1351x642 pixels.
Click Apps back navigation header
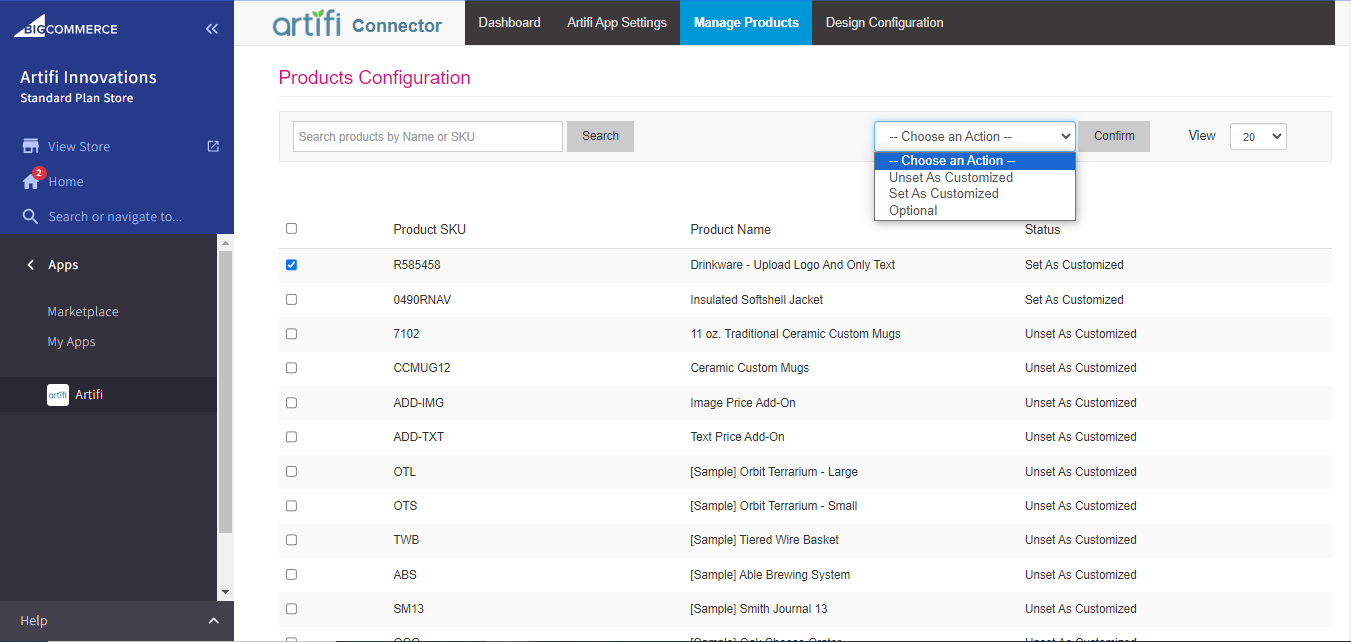(x=63, y=265)
